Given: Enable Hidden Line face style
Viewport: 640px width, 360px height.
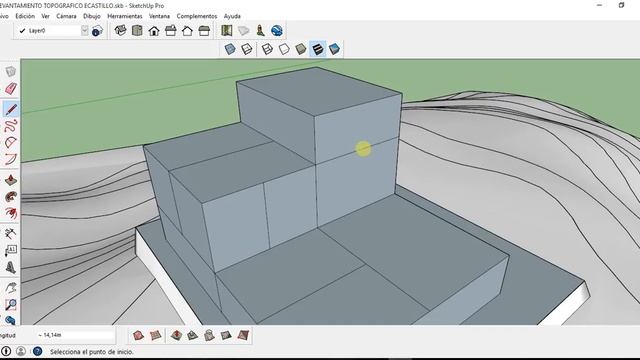Looking at the screenshot, I should [x=284, y=49].
